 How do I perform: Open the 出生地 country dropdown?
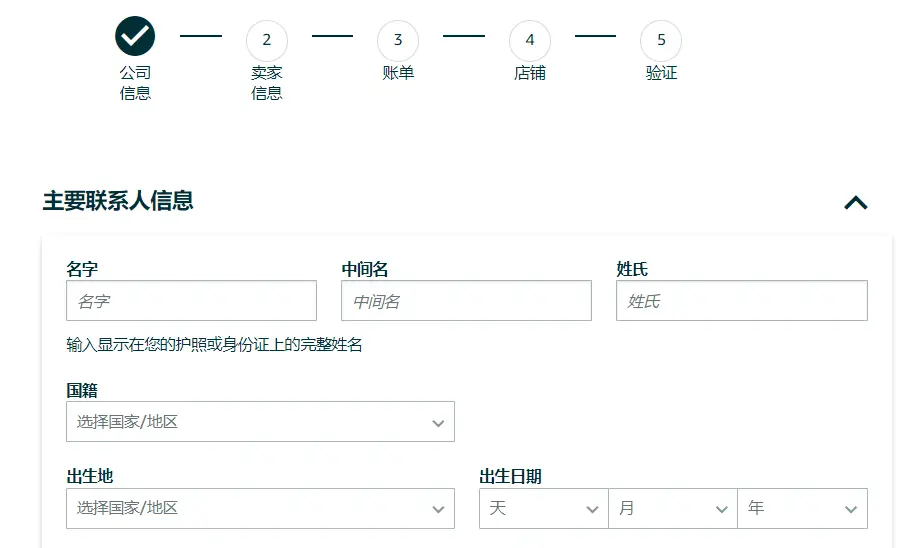click(x=260, y=508)
